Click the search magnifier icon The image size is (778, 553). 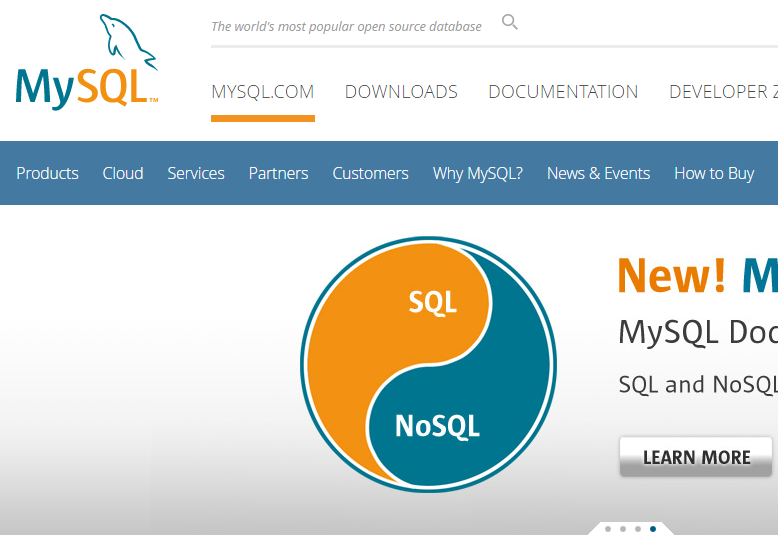[x=510, y=22]
